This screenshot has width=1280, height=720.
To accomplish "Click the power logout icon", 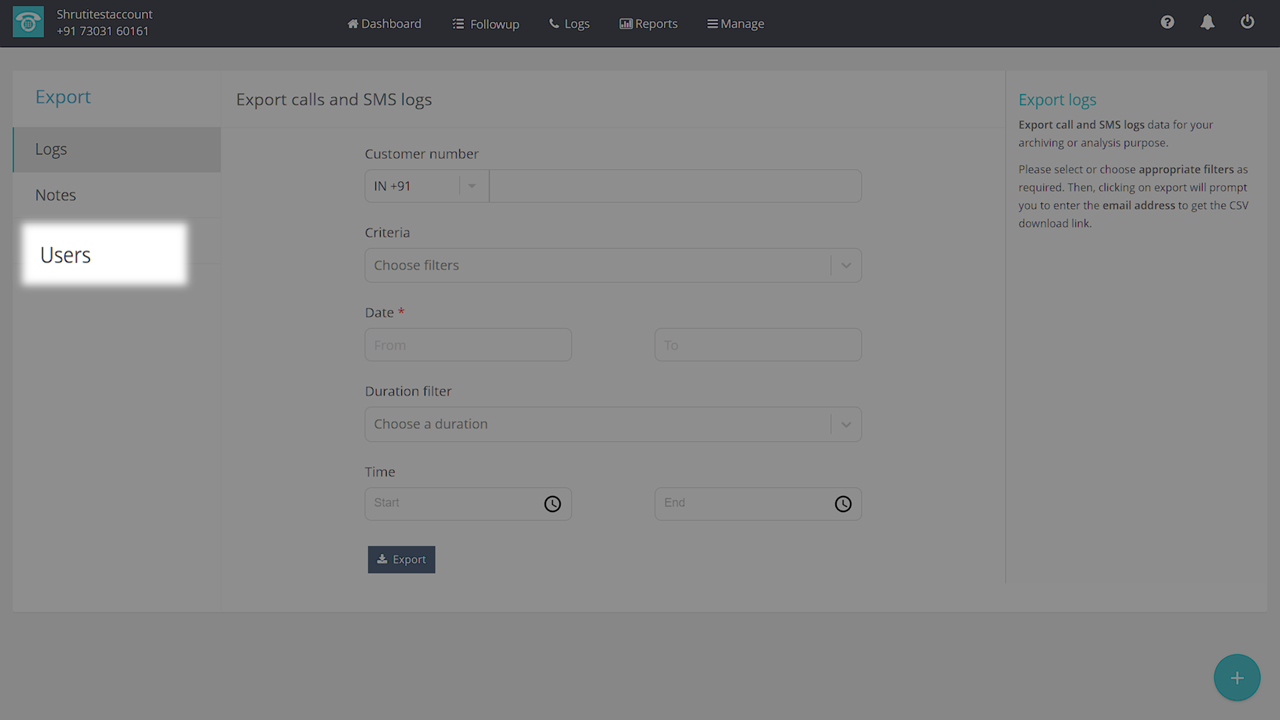I will point(1247,22).
